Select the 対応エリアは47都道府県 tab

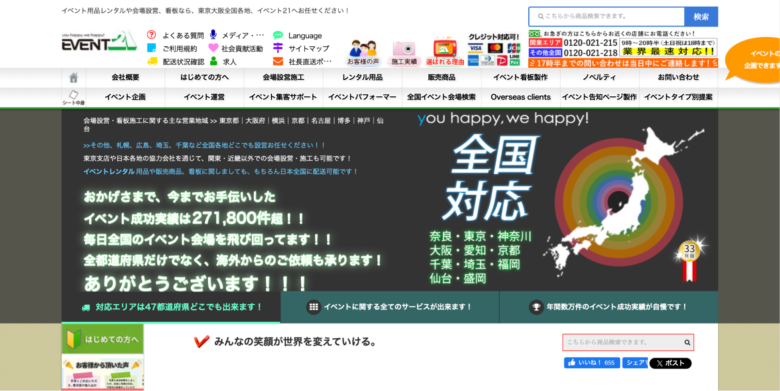pos(171,307)
